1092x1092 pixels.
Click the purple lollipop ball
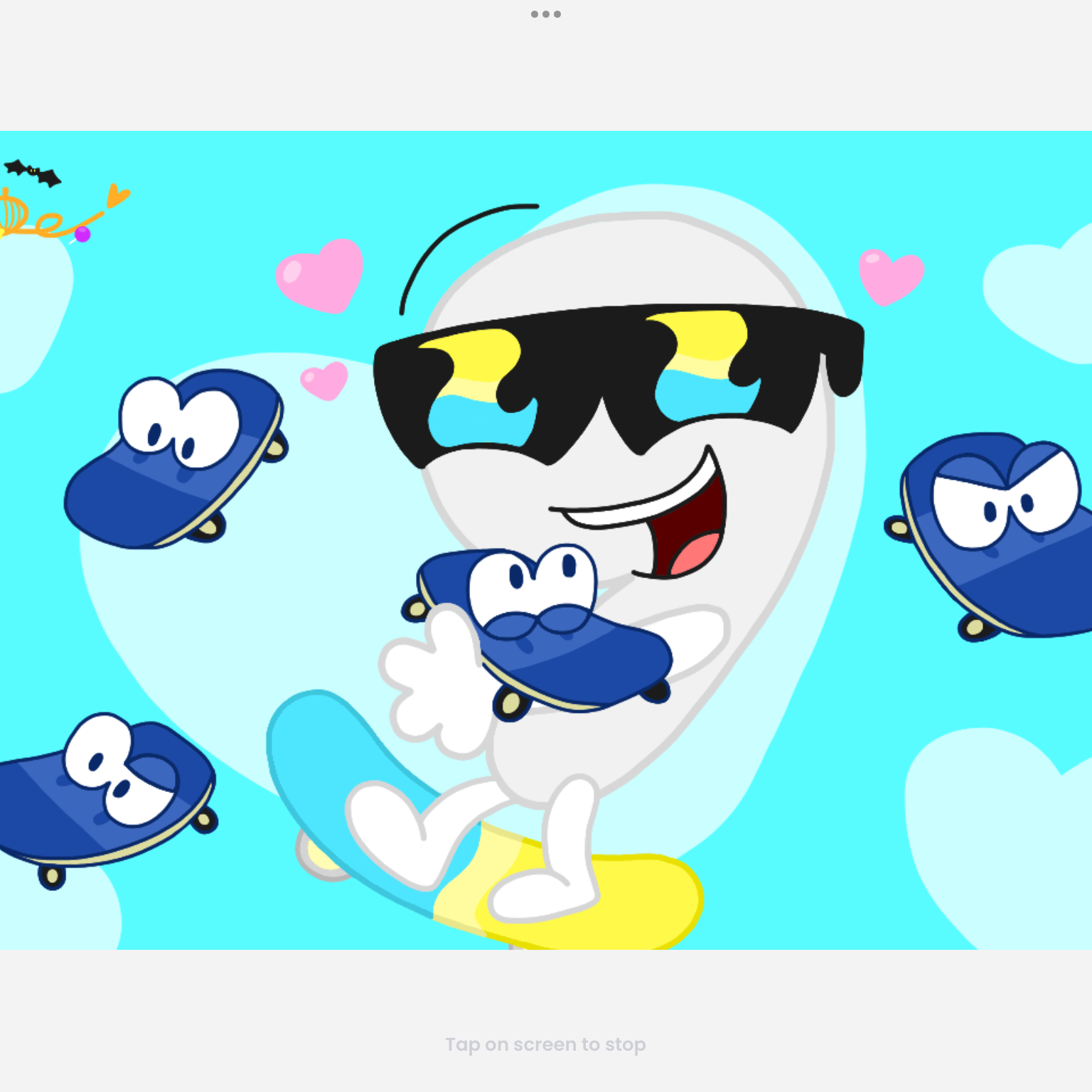click(x=82, y=234)
